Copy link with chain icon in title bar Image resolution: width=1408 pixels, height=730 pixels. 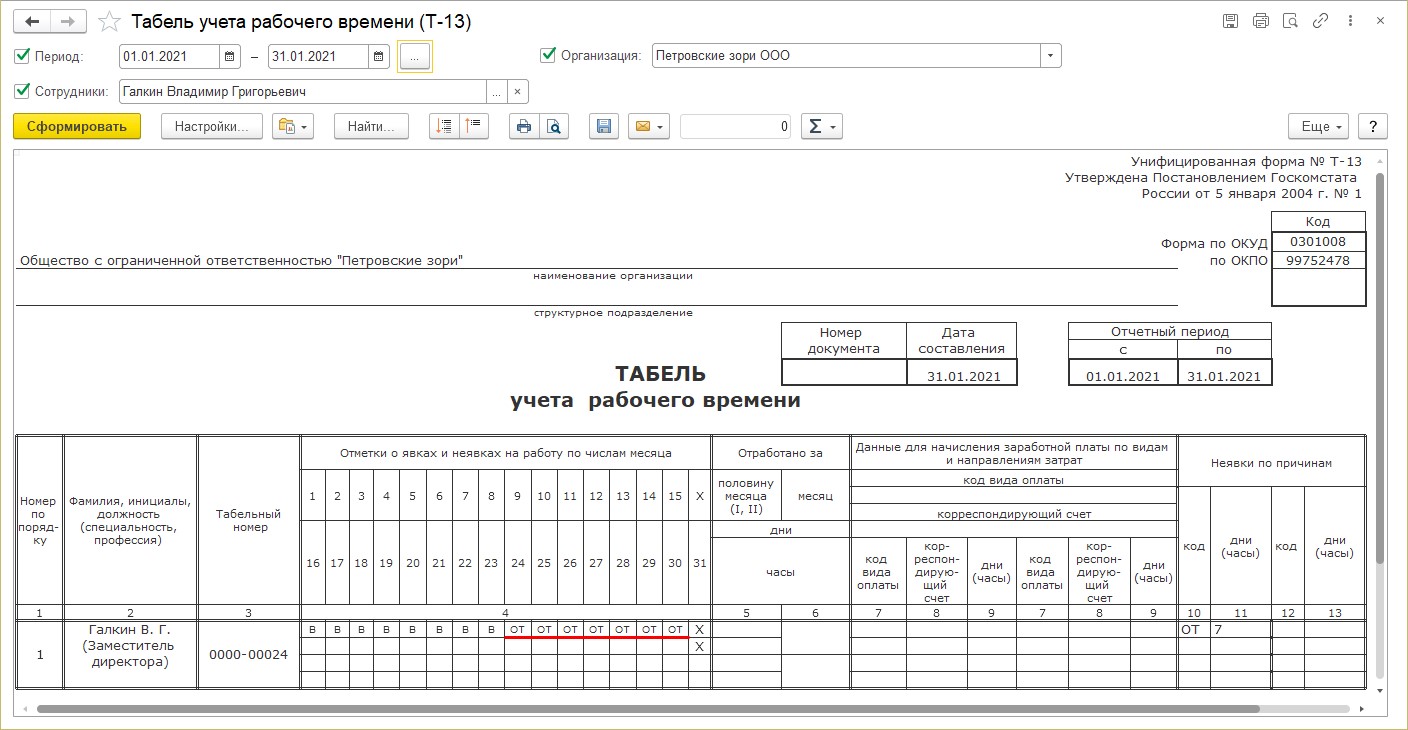pyautogui.click(x=1321, y=21)
